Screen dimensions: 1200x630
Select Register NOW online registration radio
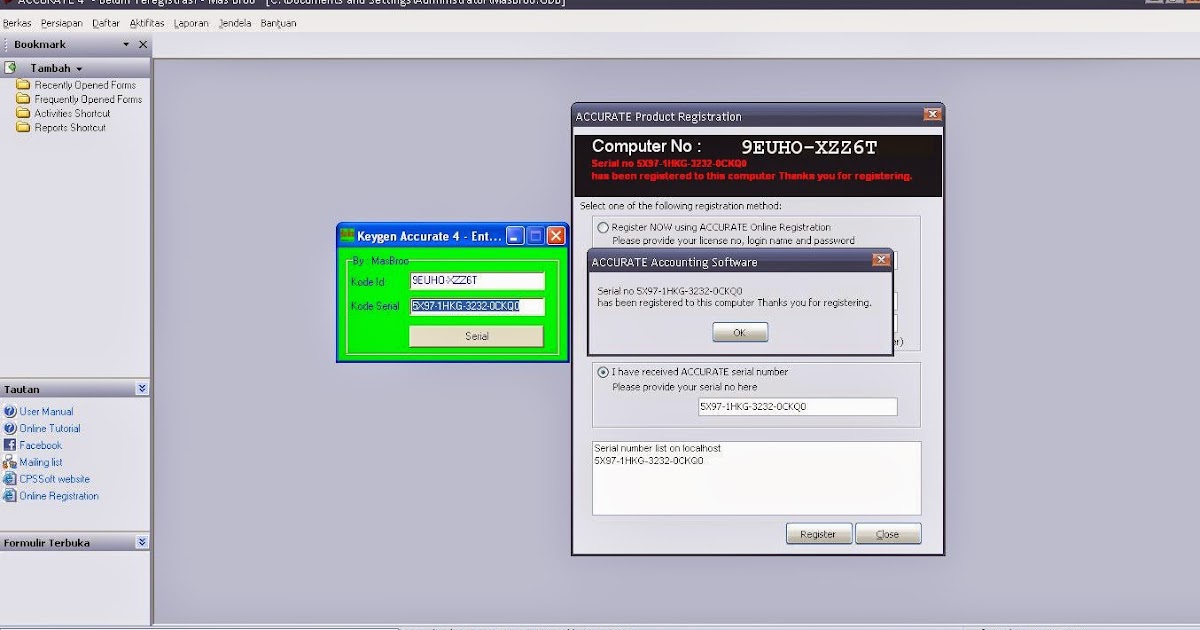pos(603,227)
